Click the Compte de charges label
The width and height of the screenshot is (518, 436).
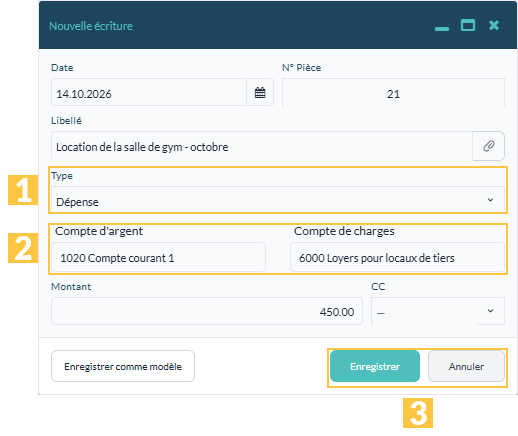pos(344,231)
